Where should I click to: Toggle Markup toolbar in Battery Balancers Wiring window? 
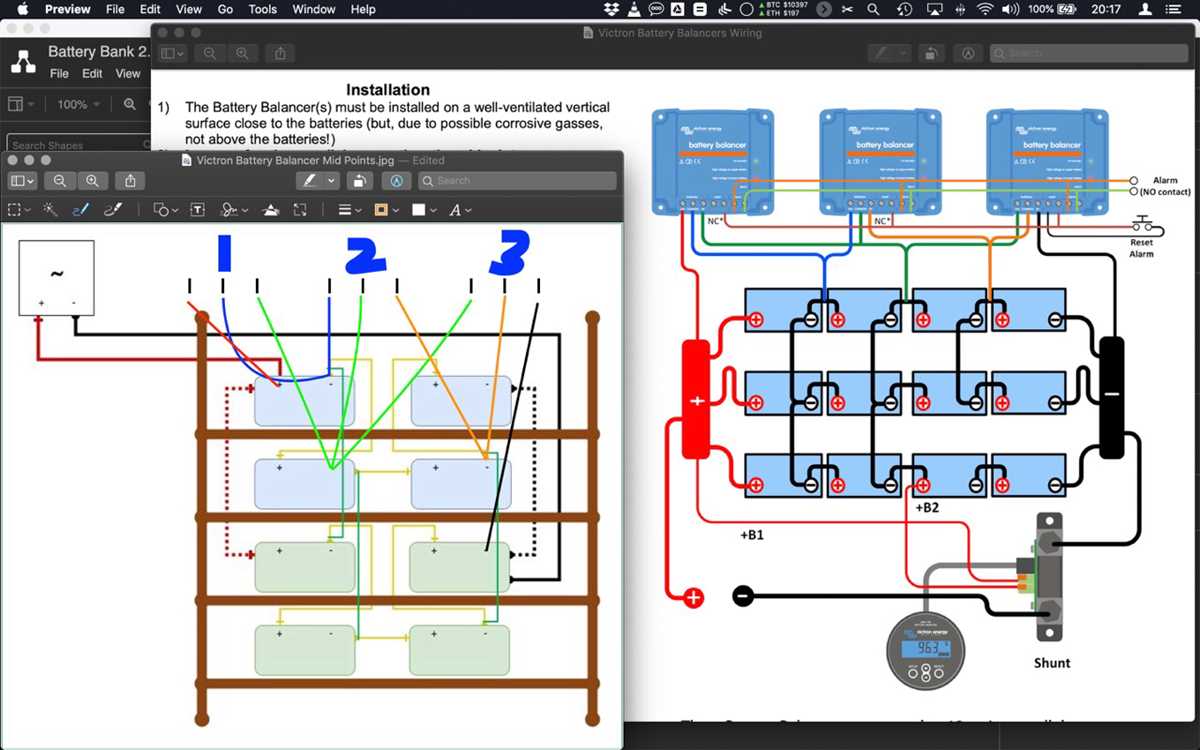(x=968, y=53)
